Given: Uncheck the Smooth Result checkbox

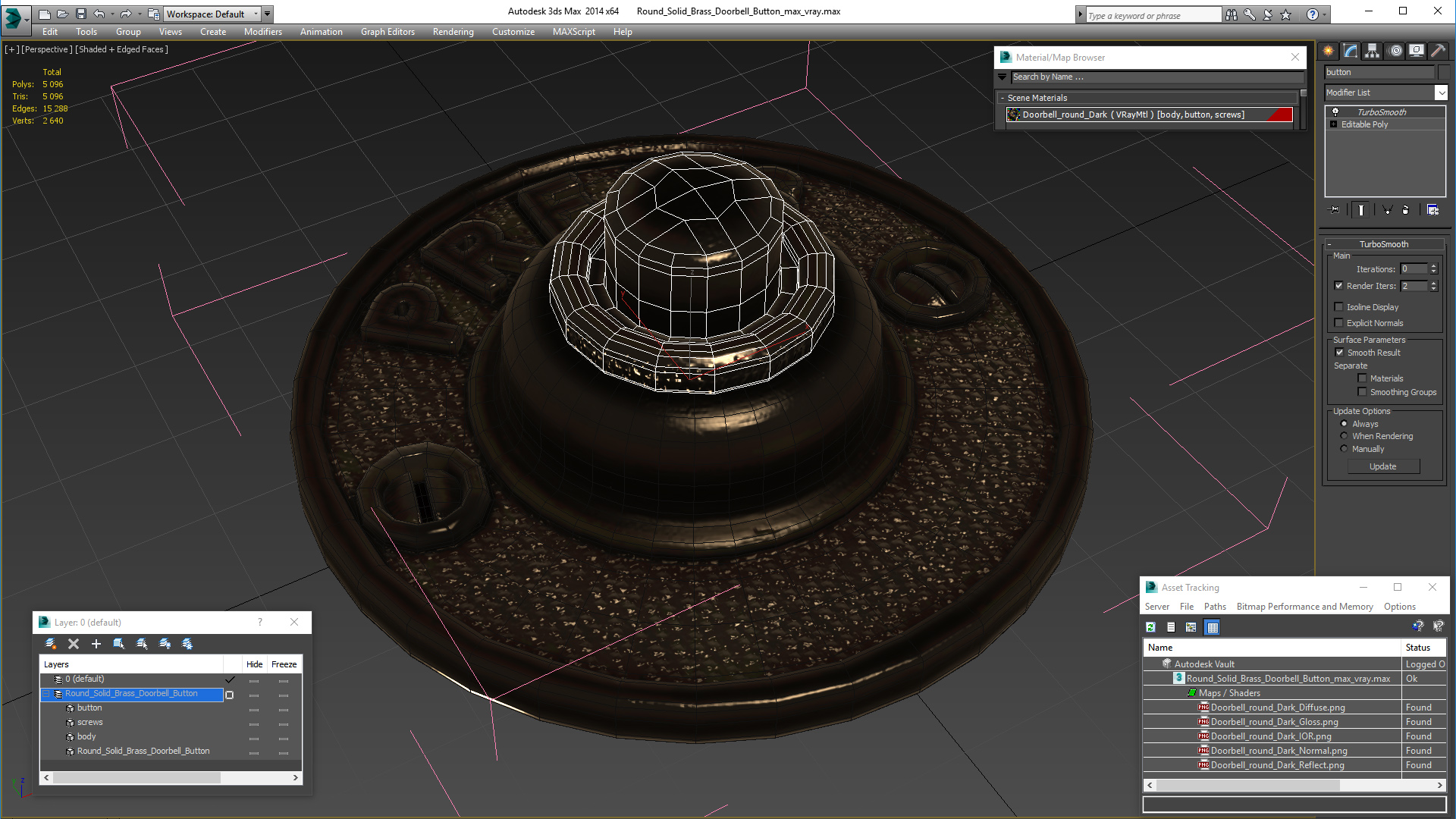Looking at the screenshot, I should click(x=1339, y=353).
